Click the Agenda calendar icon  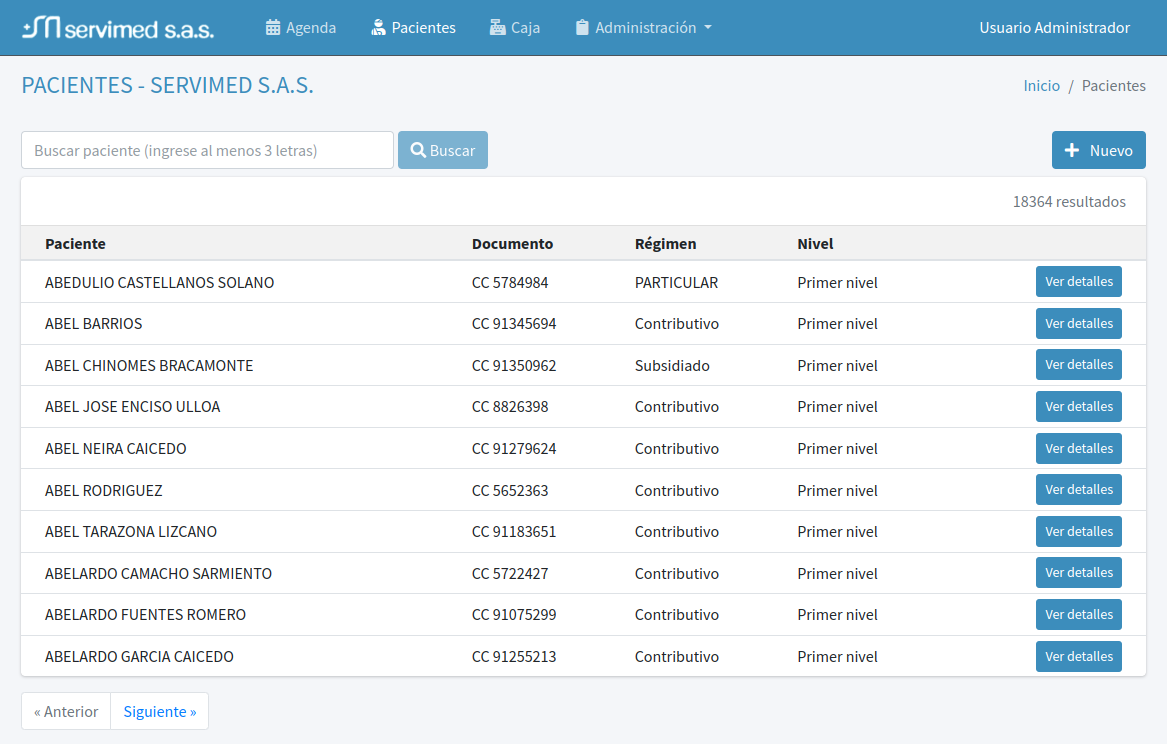[x=273, y=28]
